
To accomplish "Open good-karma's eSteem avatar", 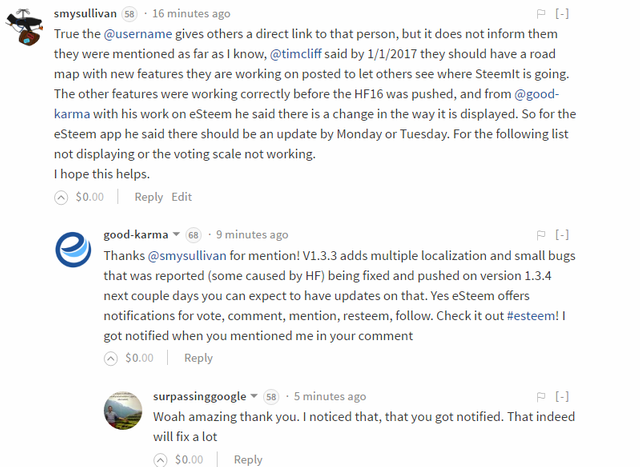I will point(73,249).
